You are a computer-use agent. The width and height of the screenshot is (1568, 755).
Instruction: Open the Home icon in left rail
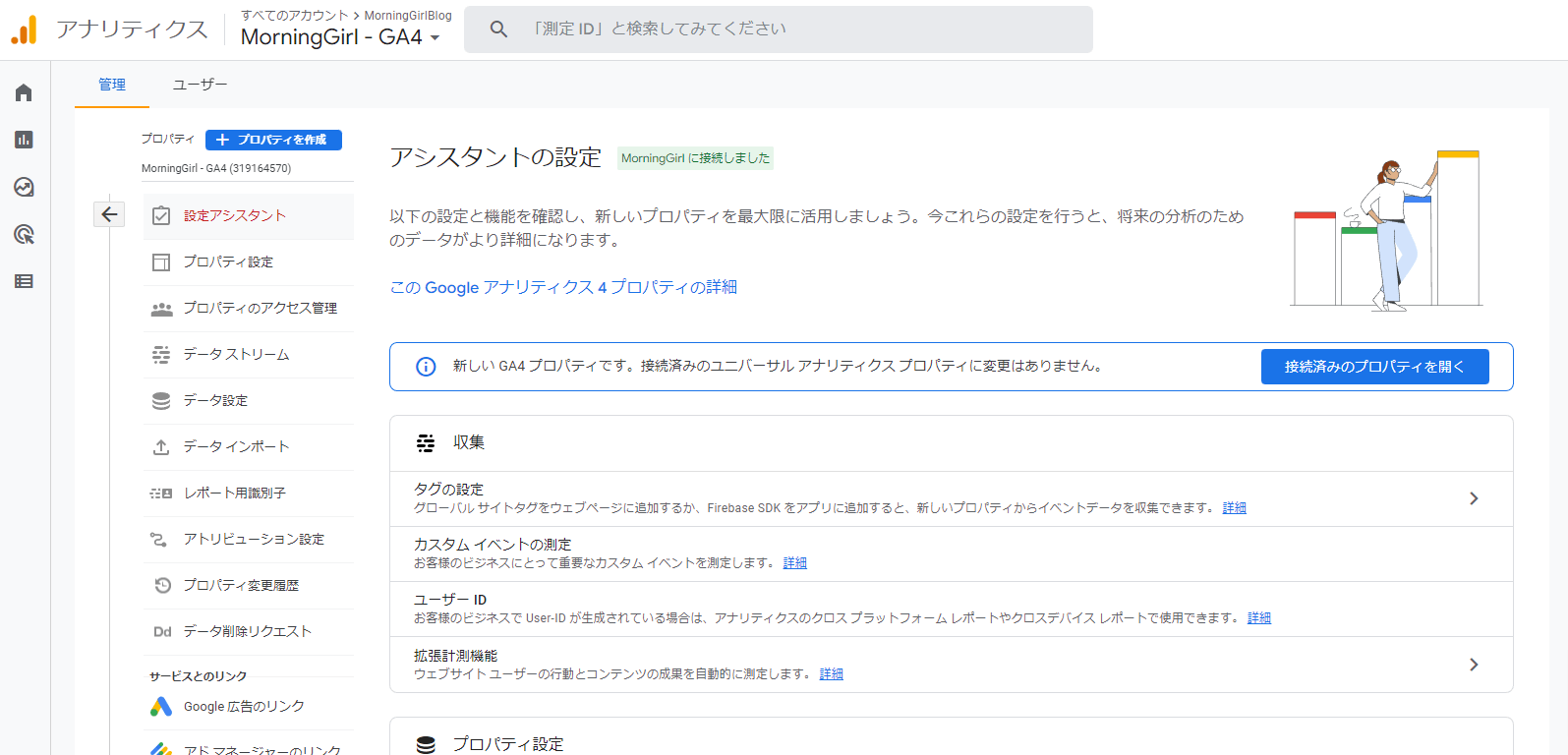tap(24, 92)
